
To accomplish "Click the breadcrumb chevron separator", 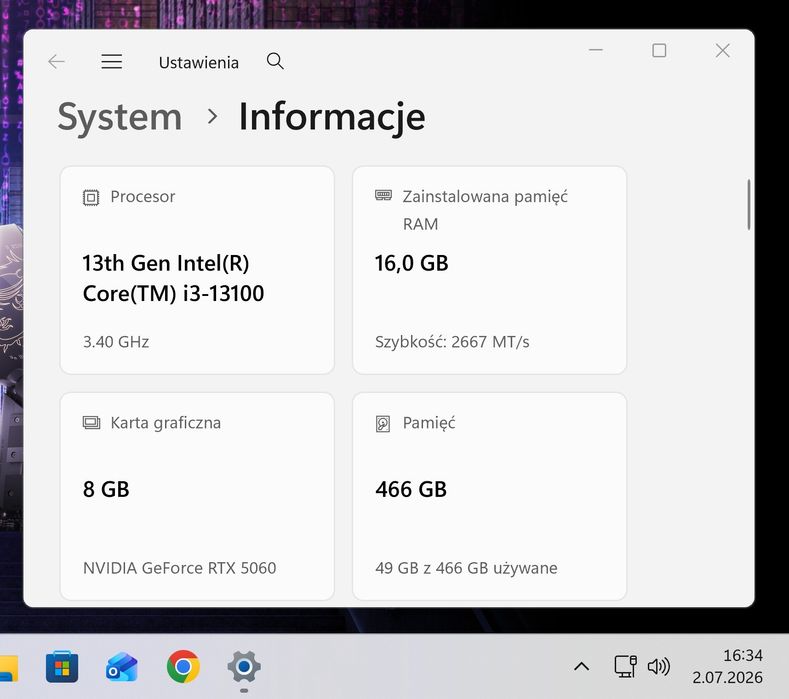I will (212, 117).
